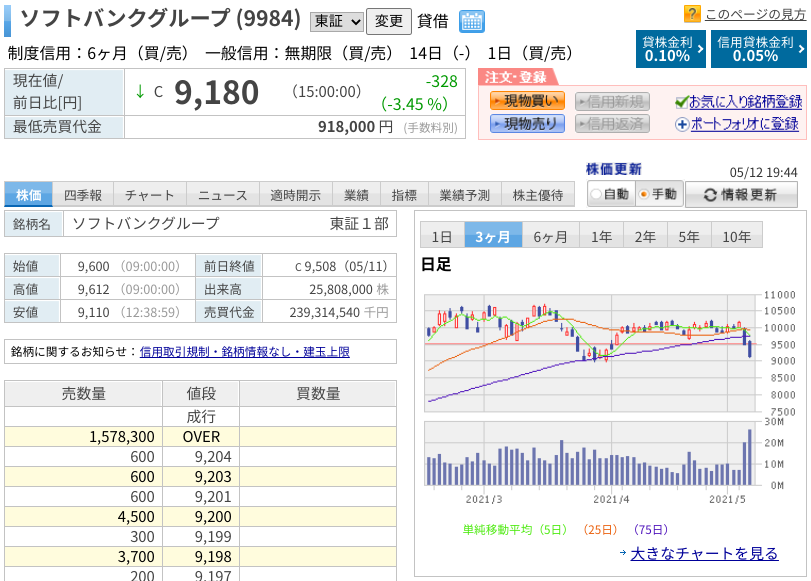Open the ポートフォリオに登録 link
811x581 pixels.
[x=745, y=124]
